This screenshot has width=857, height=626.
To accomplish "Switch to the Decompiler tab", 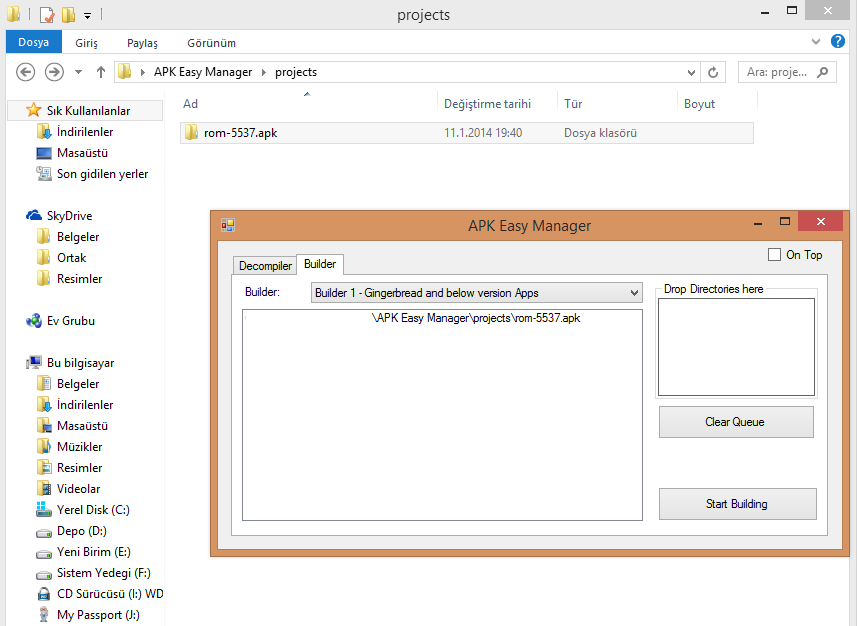I will point(265,266).
